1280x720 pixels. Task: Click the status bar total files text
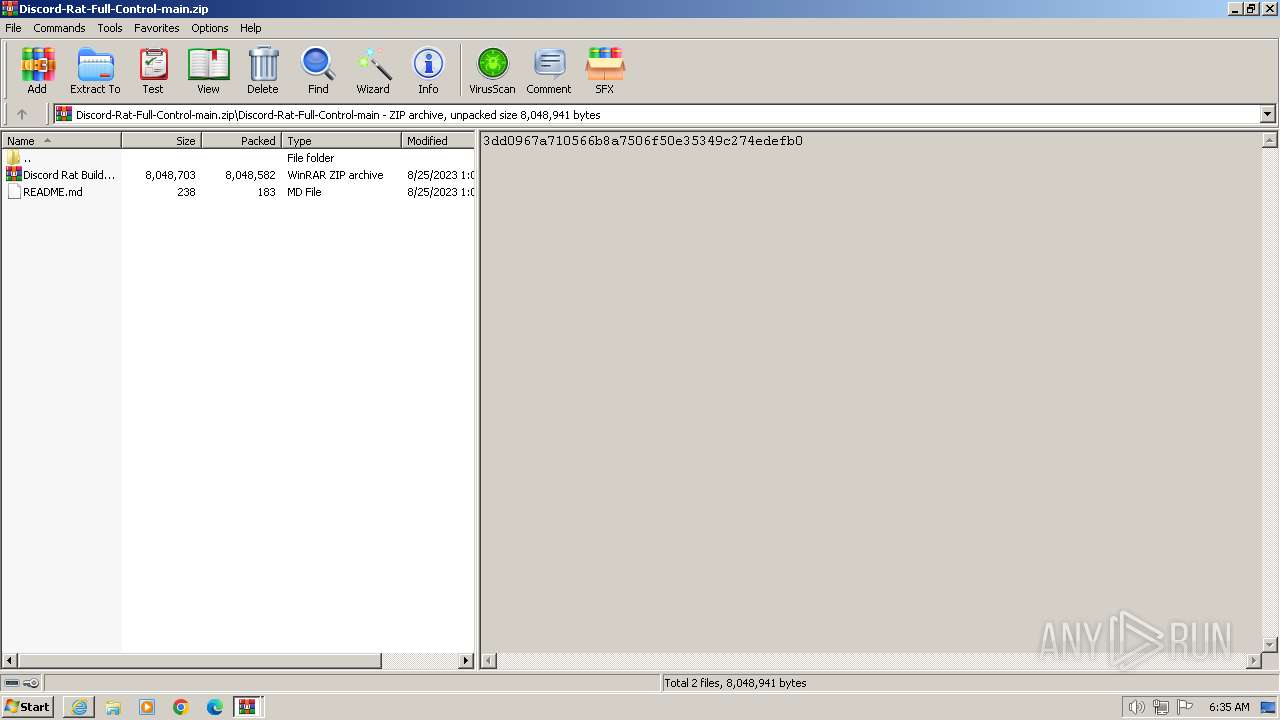(735, 683)
